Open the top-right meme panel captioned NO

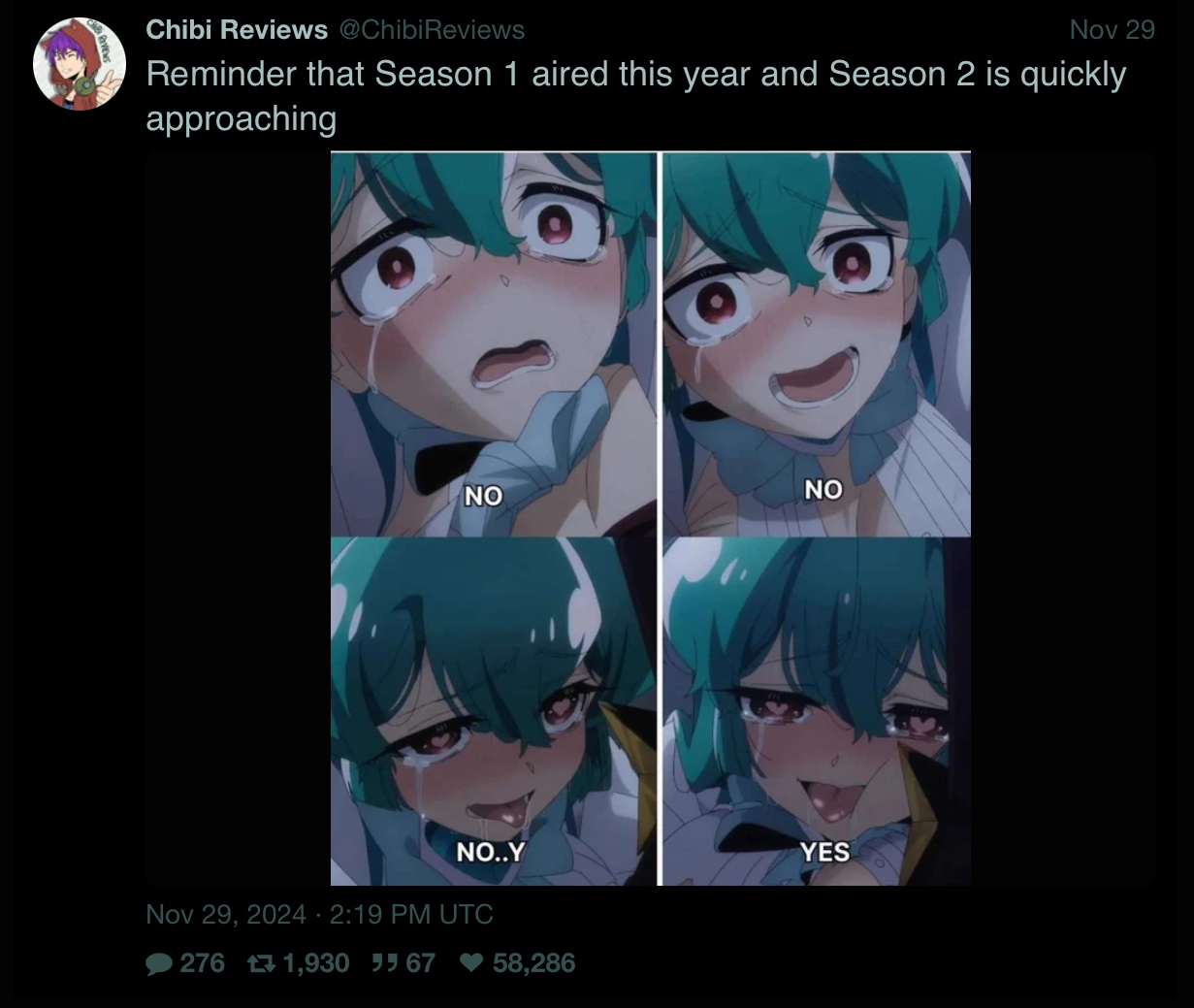[x=817, y=343]
